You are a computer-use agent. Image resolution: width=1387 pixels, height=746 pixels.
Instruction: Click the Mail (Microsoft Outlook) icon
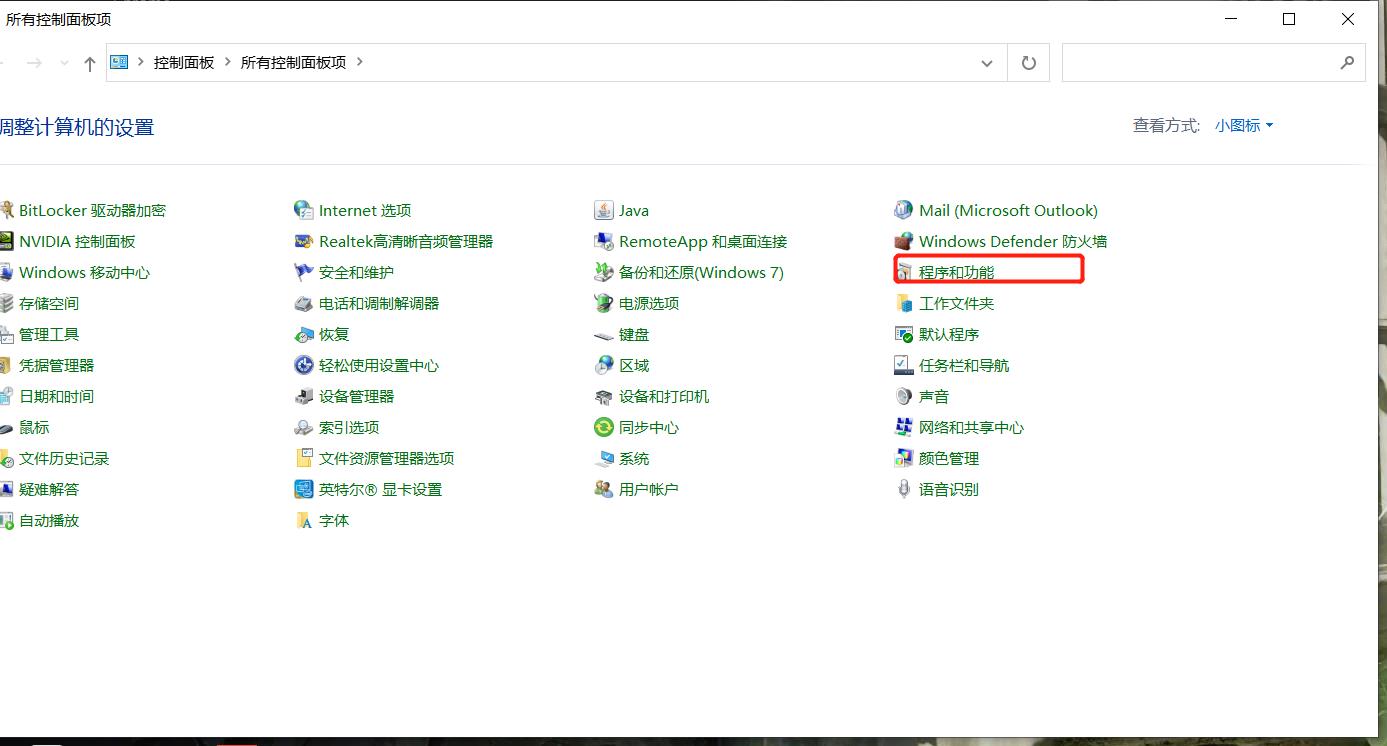[904, 210]
